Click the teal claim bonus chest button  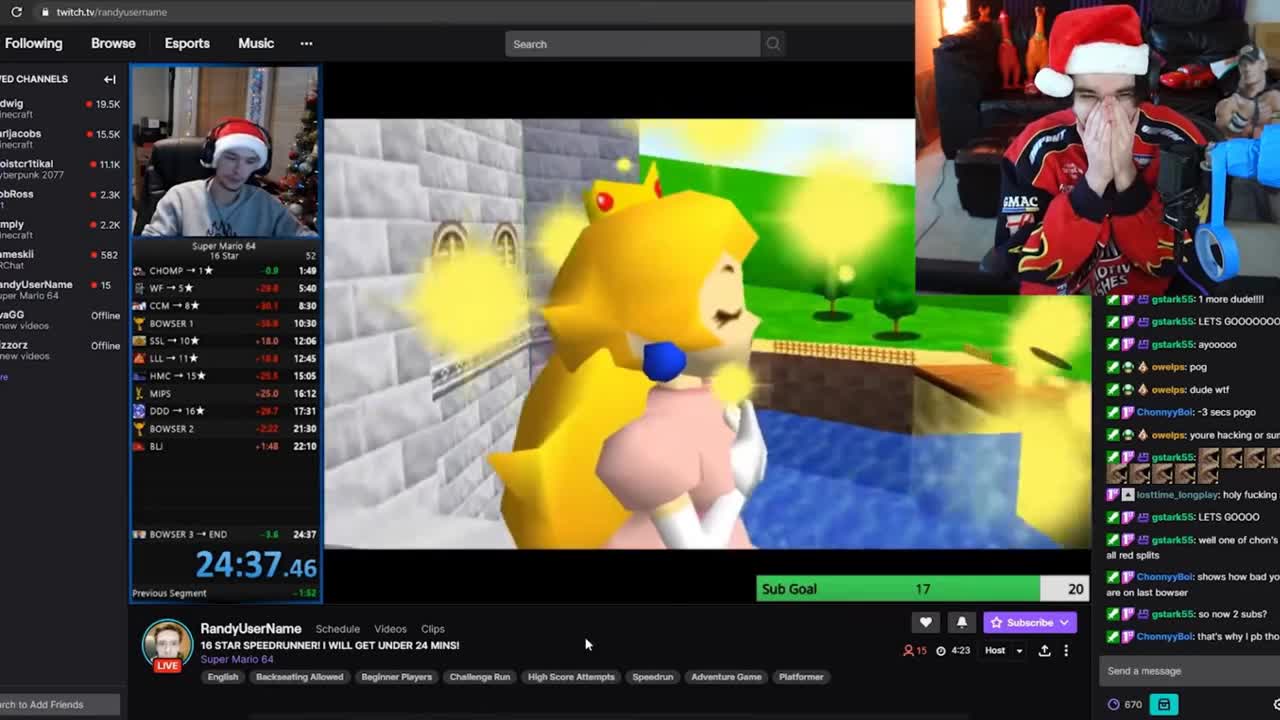tap(1164, 704)
